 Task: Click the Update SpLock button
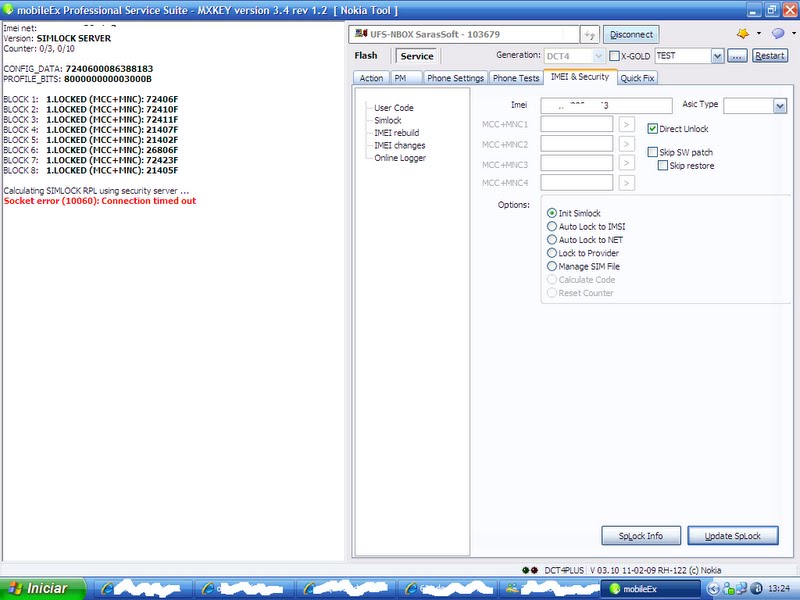coord(733,536)
